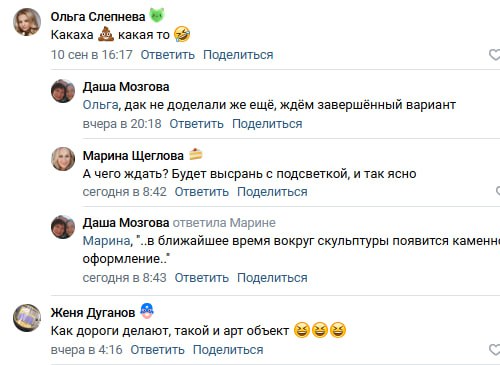The width and height of the screenshot is (500, 365).
Task: Click the cake badge next to Марина Щеглова
Action: [x=196, y=154]
